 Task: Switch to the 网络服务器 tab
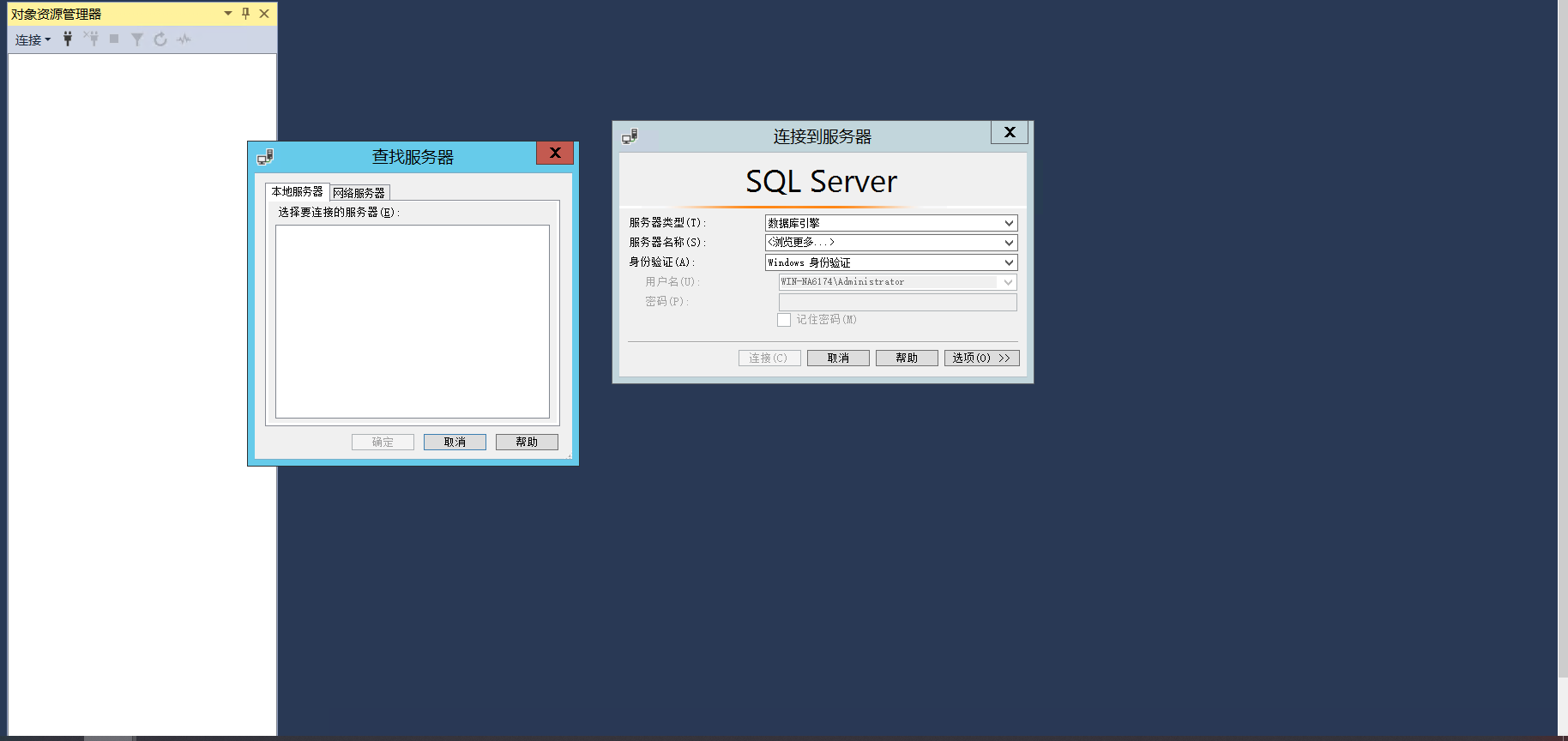[359, 193]
